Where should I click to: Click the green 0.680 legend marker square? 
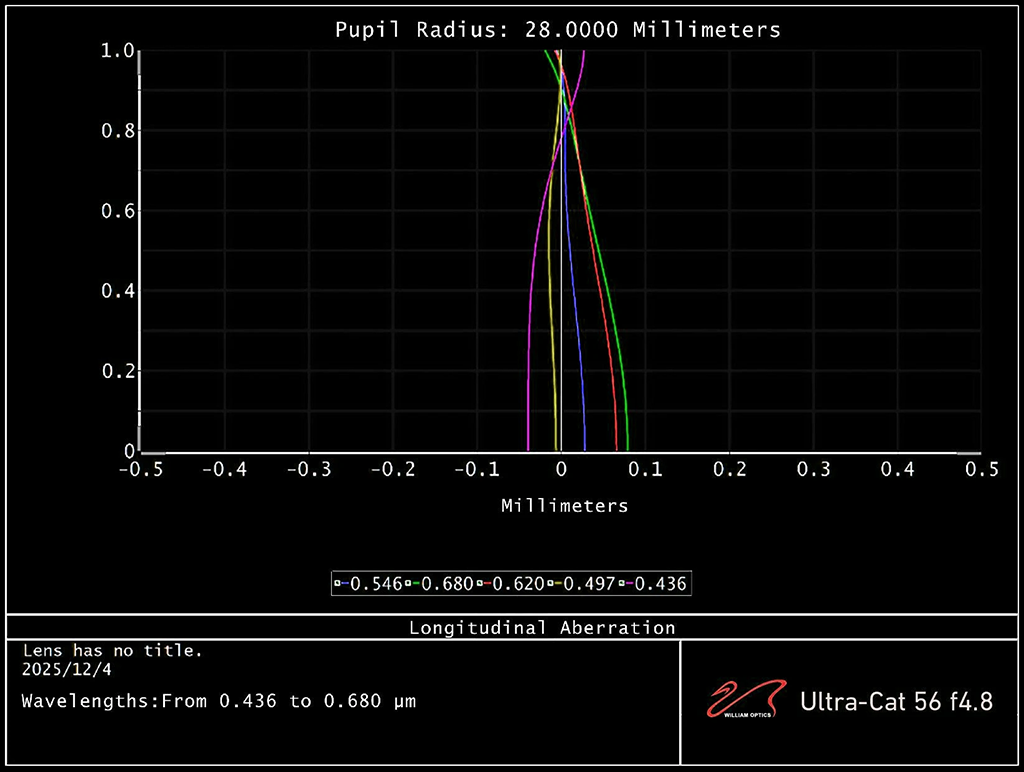[x=407, y=583]
